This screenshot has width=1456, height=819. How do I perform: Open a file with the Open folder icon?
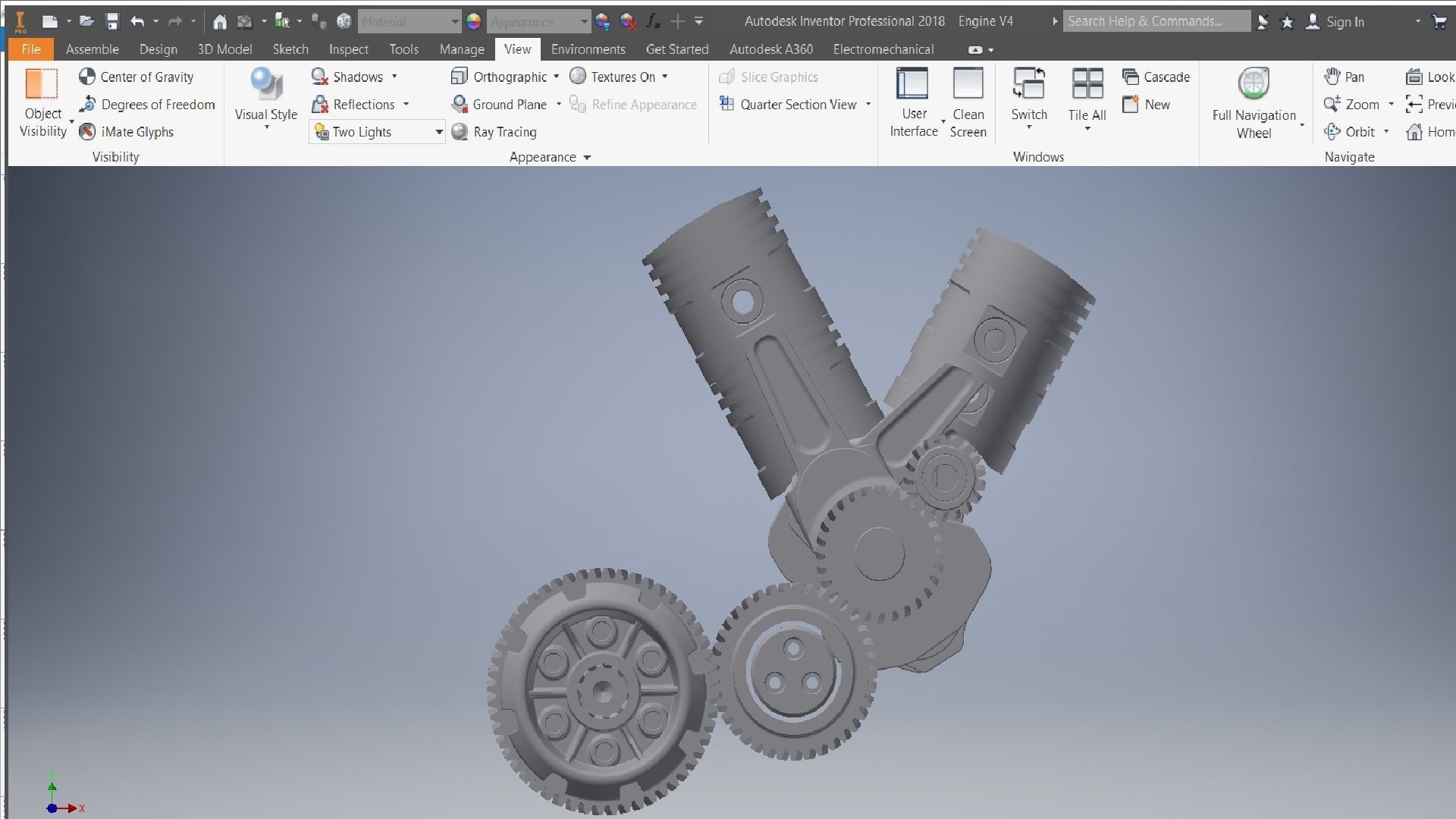[86, 21]
